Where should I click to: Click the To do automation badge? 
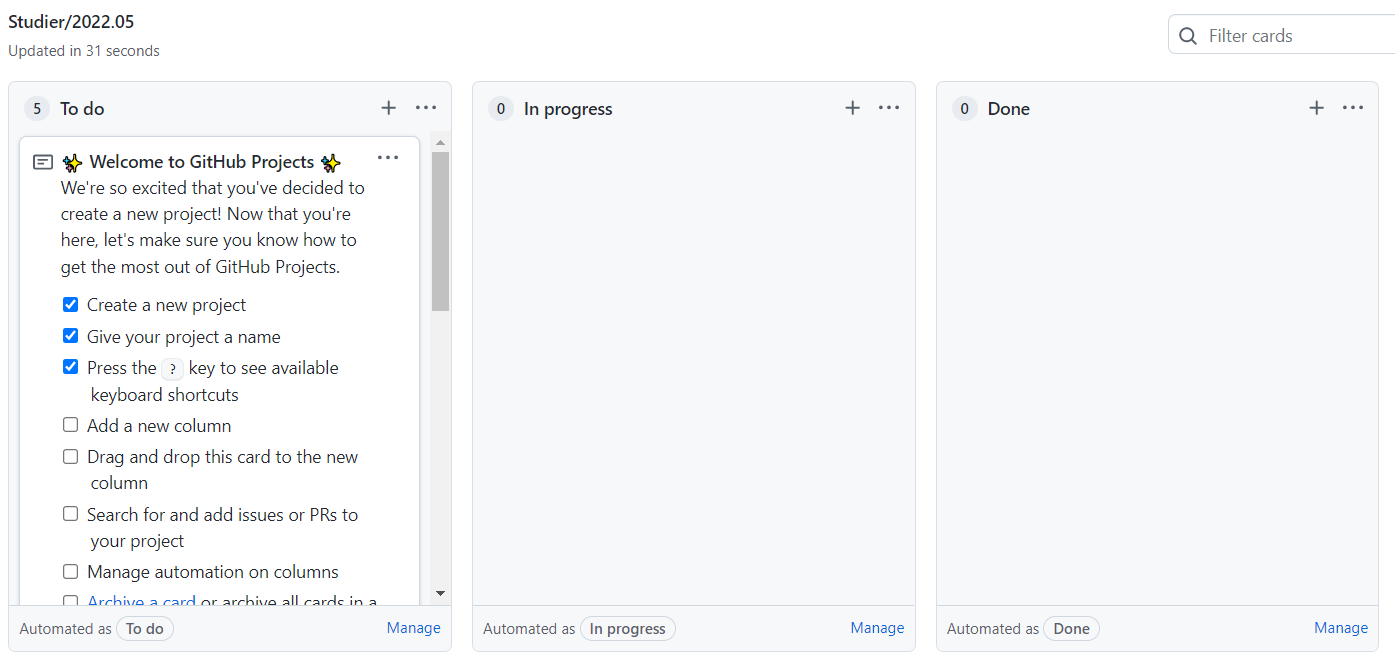[x=145, y=629]
